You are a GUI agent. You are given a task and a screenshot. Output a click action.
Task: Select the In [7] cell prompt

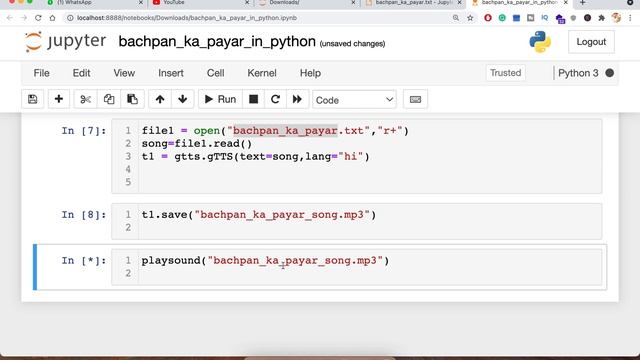(x=84, y=131)
